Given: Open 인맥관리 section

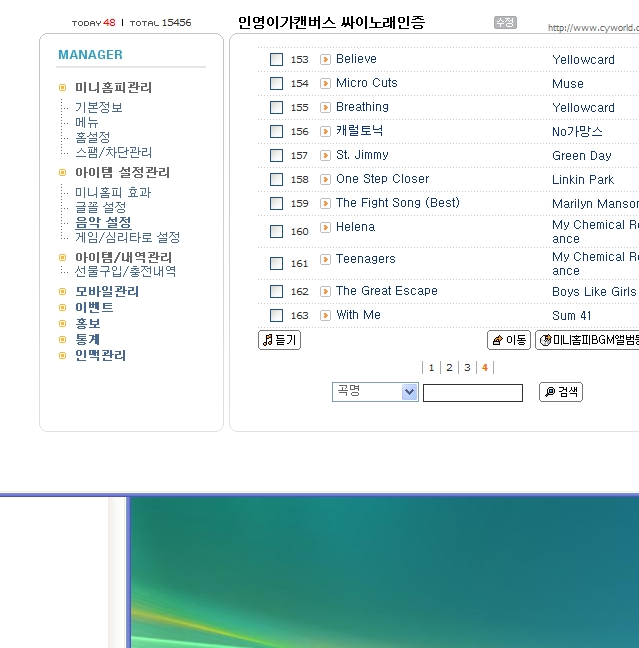Looking at the screenshot, I should 100,355.
